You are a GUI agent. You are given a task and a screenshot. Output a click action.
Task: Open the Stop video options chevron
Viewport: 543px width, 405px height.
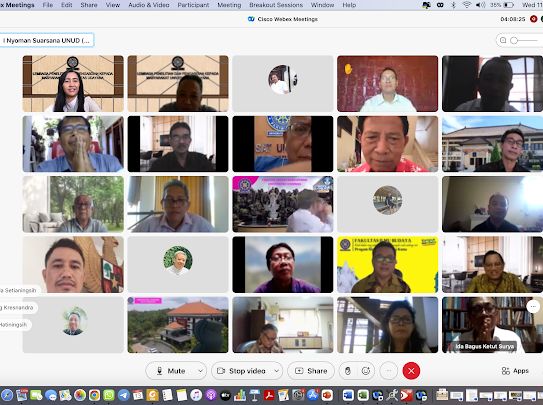pos(276,371)
